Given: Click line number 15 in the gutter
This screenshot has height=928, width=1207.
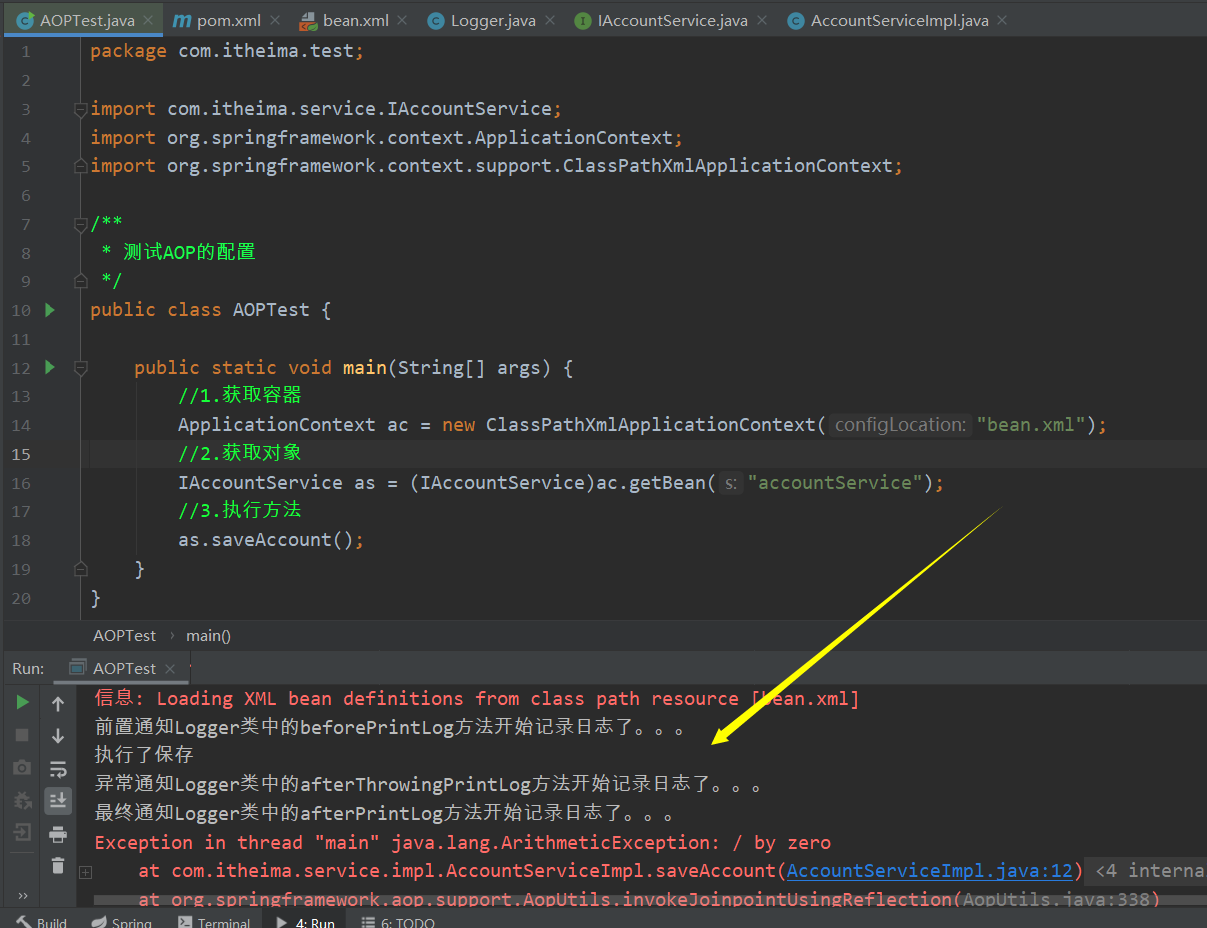Looking at the screenshot, I should (21, 454).
